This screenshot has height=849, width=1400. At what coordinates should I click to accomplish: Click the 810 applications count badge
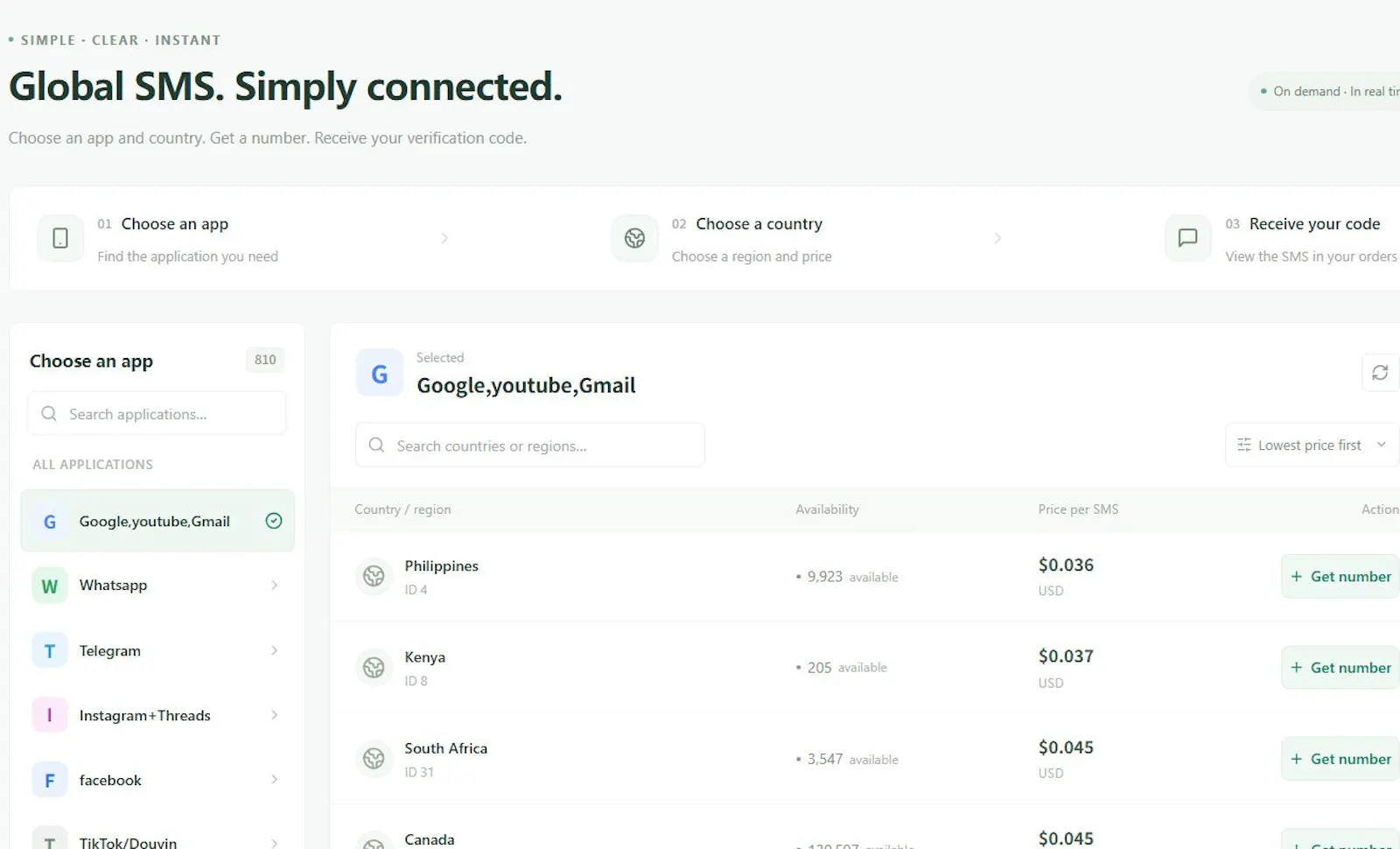pyautogui.click(x=265, y=360)
